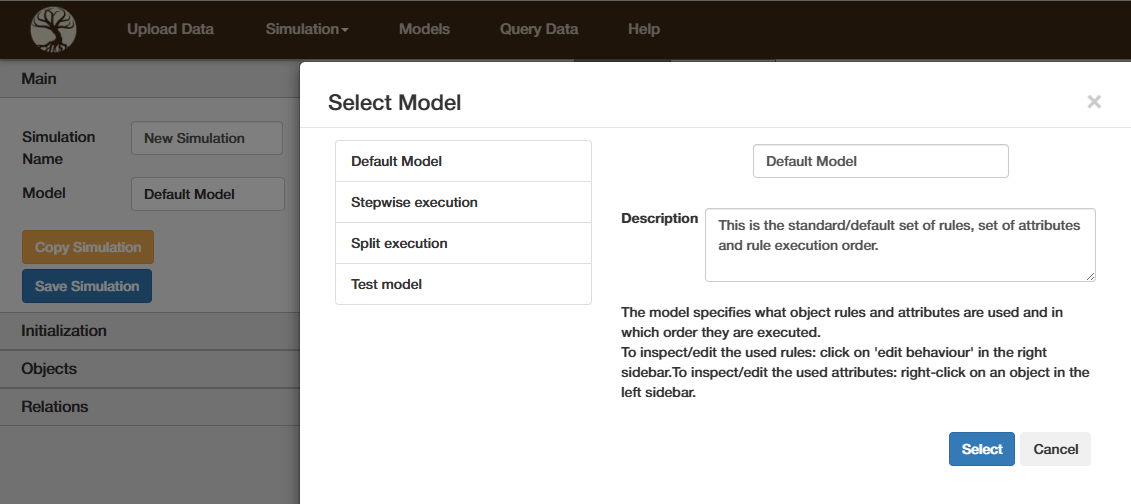Go to the Models menu item
Screen dimensions: 1131x504
[x=424, y=29]
